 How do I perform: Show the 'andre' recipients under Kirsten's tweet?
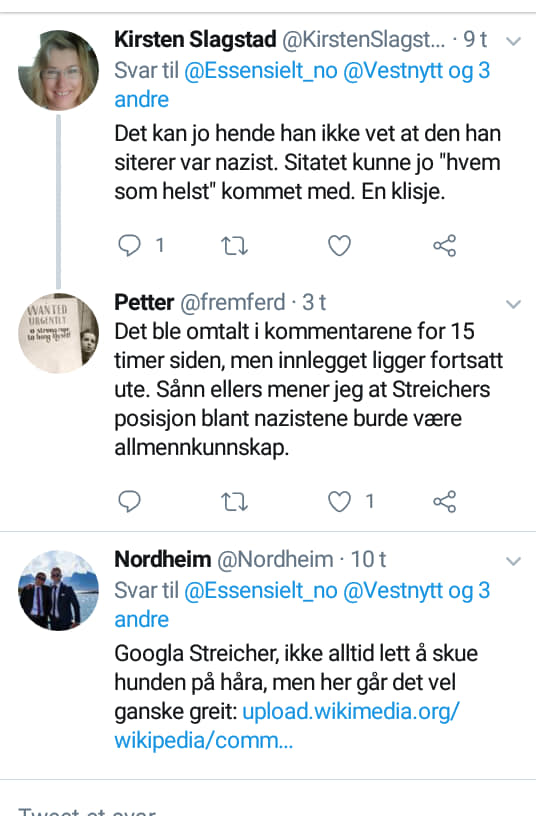142,99
